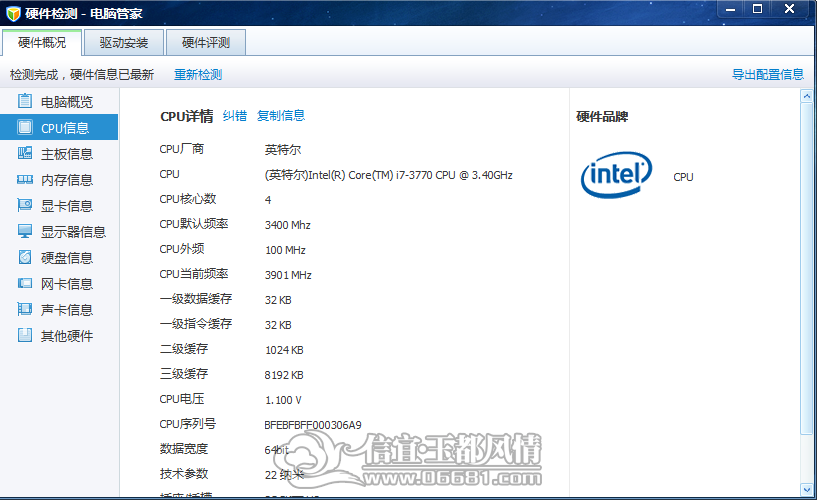817x500 pixels.
Task: Open the 驱动安装 tab
Action: coord(123,43)
